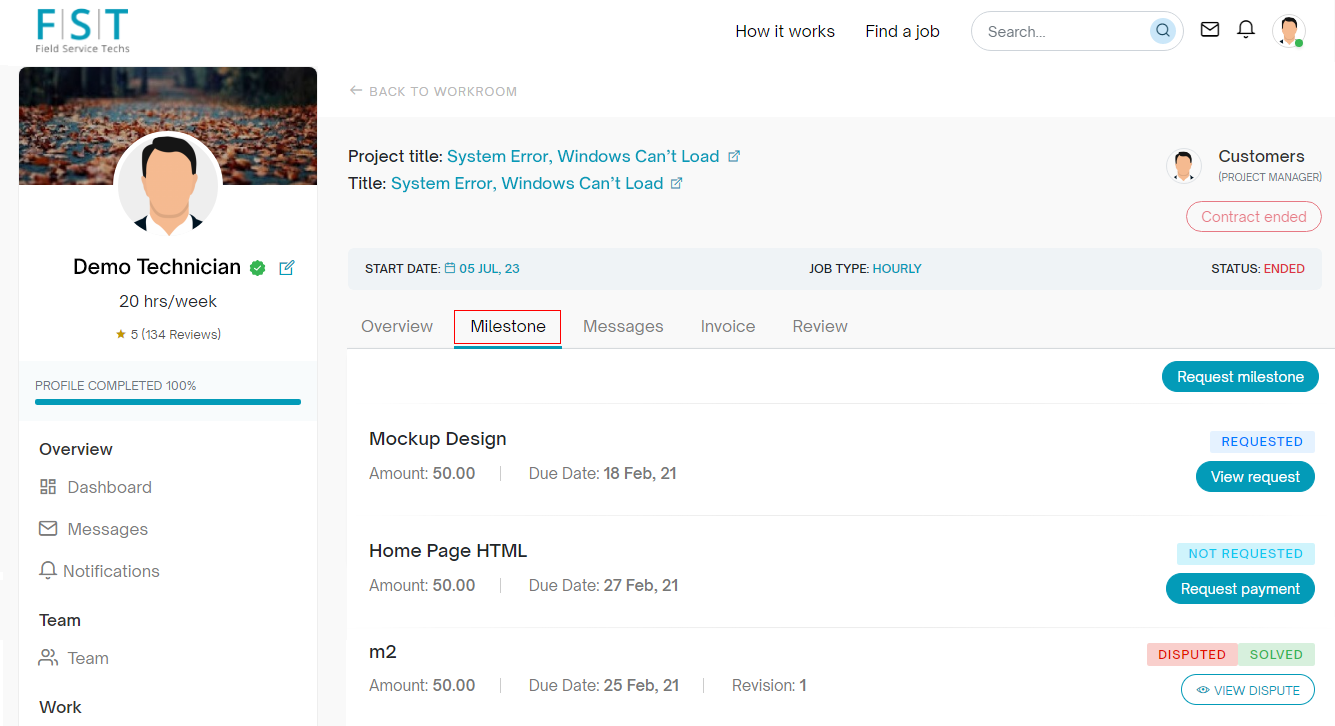The image size is (1335, 726).
Task: Click the profile completed progress bar
Action: 168,402
